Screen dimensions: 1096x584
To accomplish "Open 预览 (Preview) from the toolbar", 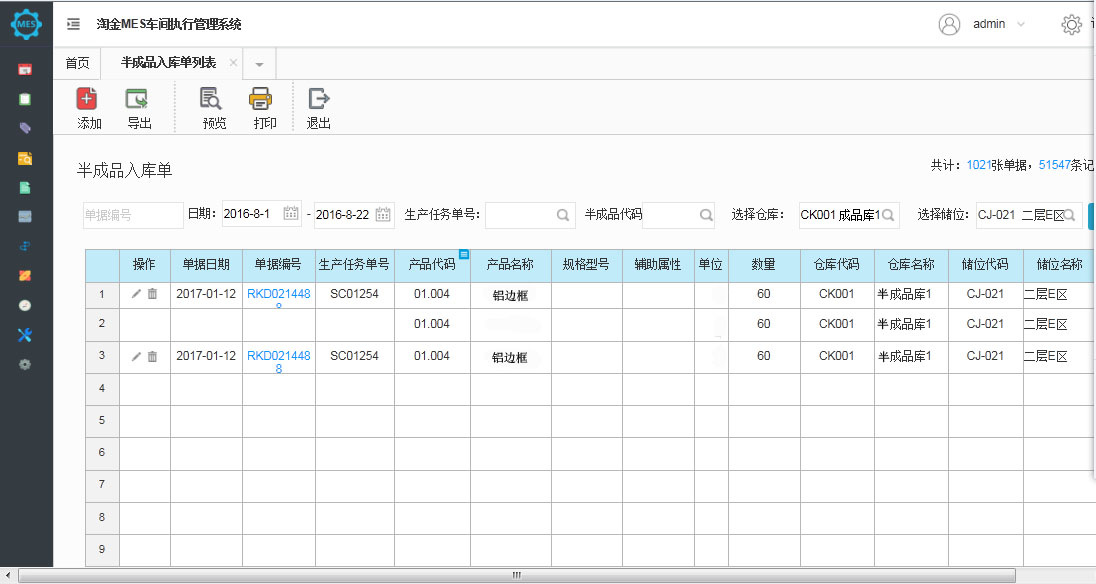I will pyautogui.click(x=211, y=98).
